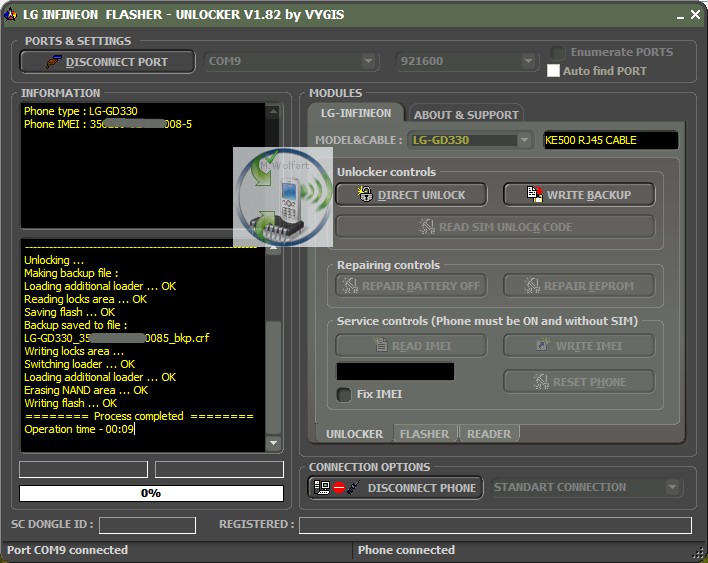
Task: Click the 0% progress bar
Action: pos(151,493)
